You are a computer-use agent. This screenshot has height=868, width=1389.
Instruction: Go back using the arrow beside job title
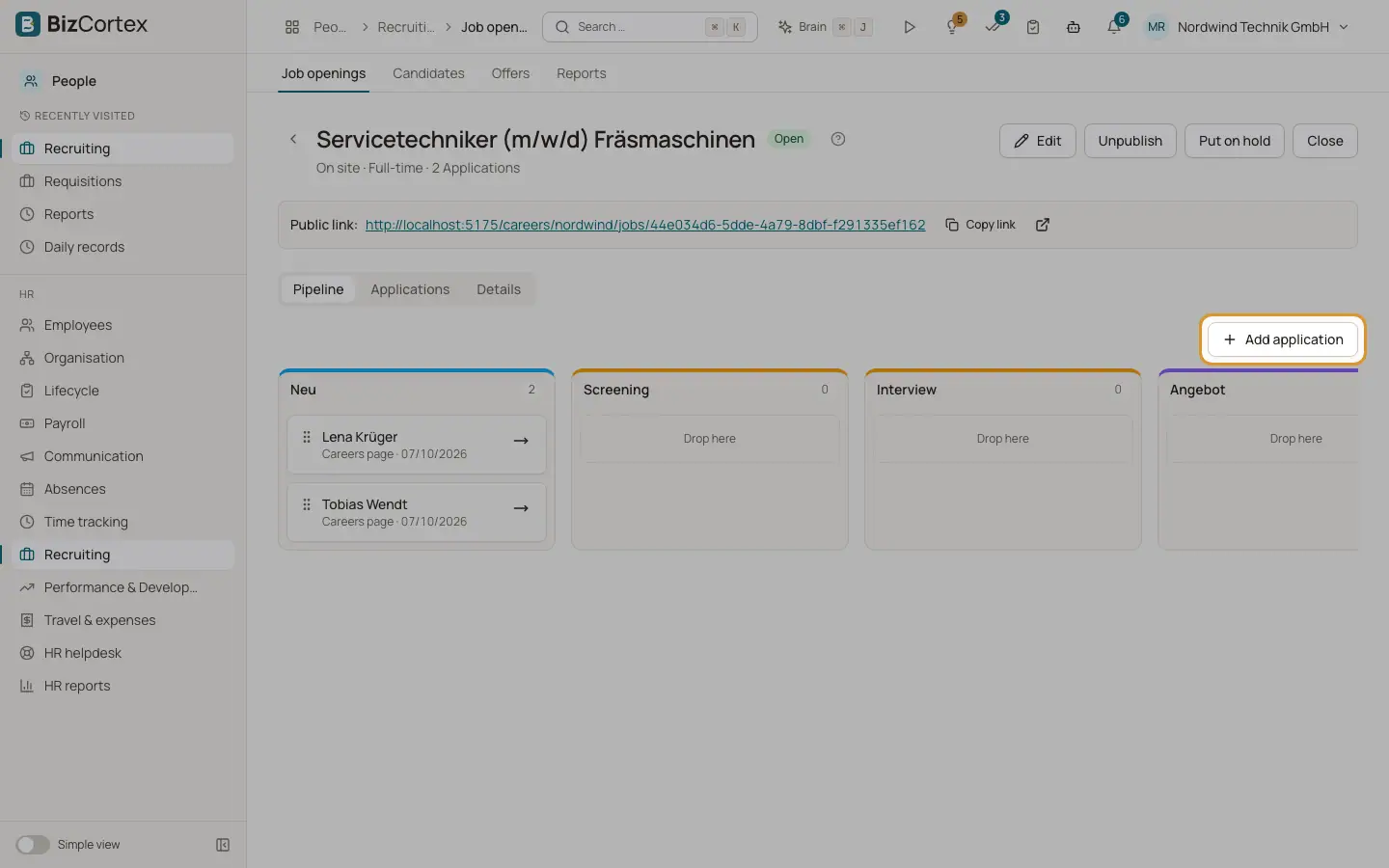tap(294, 139)
